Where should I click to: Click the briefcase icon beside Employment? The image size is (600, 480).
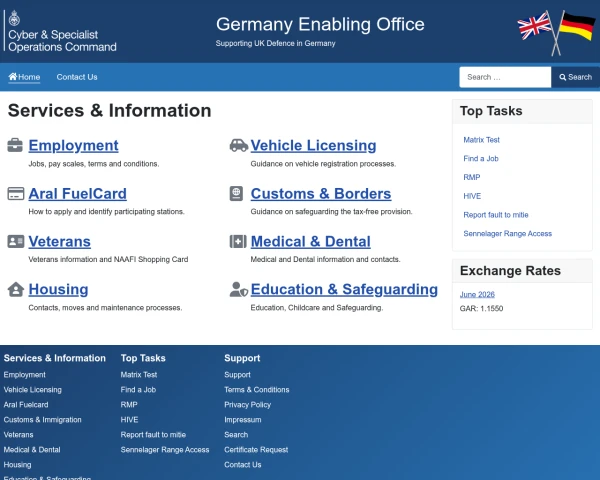point(15,145)
